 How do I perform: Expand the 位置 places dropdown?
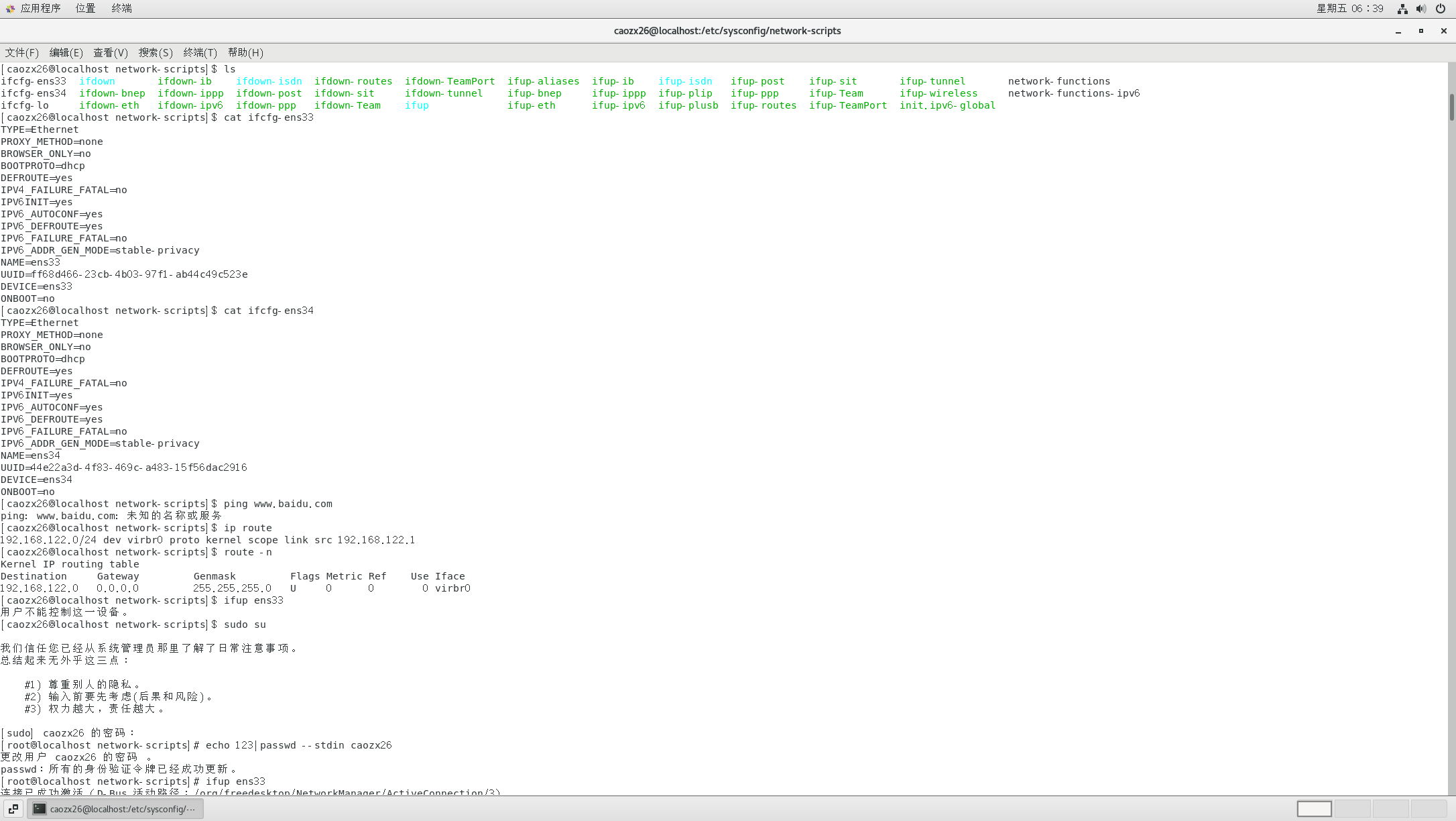click(x=85, y=9)
